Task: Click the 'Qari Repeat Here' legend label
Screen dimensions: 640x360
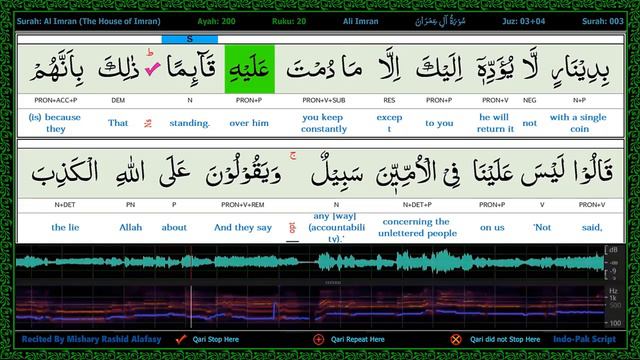Action: coord(358,339)
